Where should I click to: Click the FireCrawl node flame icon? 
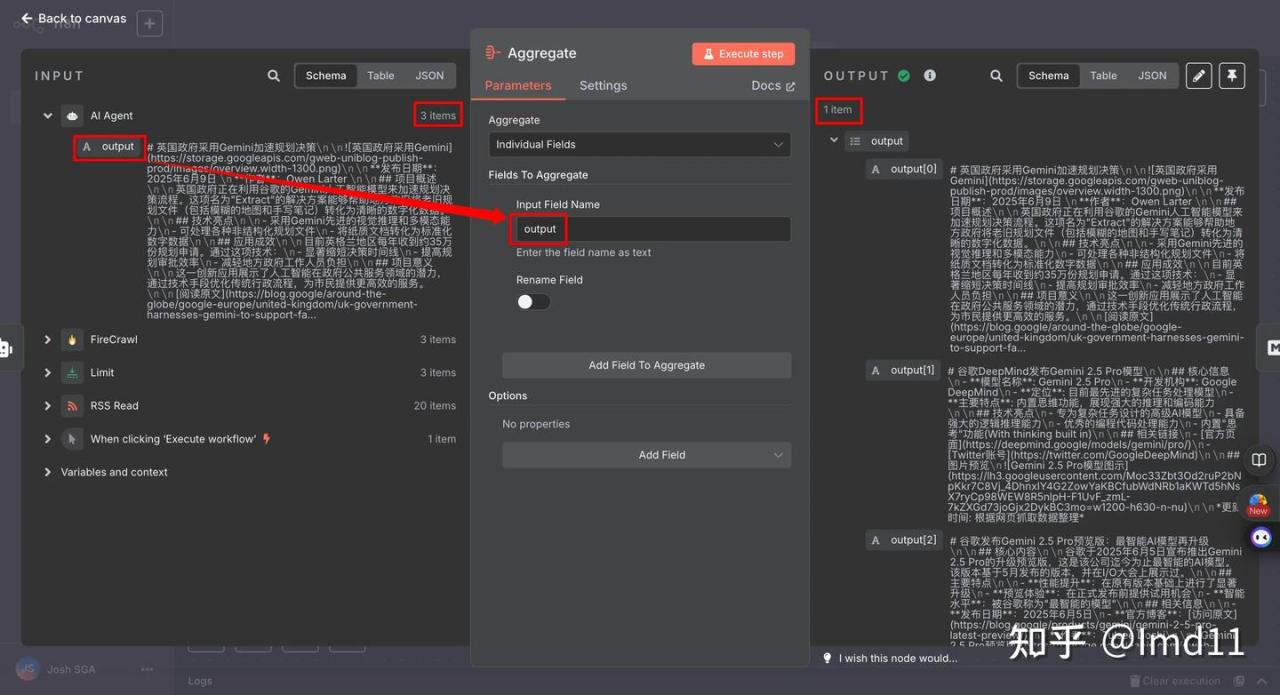72,340
